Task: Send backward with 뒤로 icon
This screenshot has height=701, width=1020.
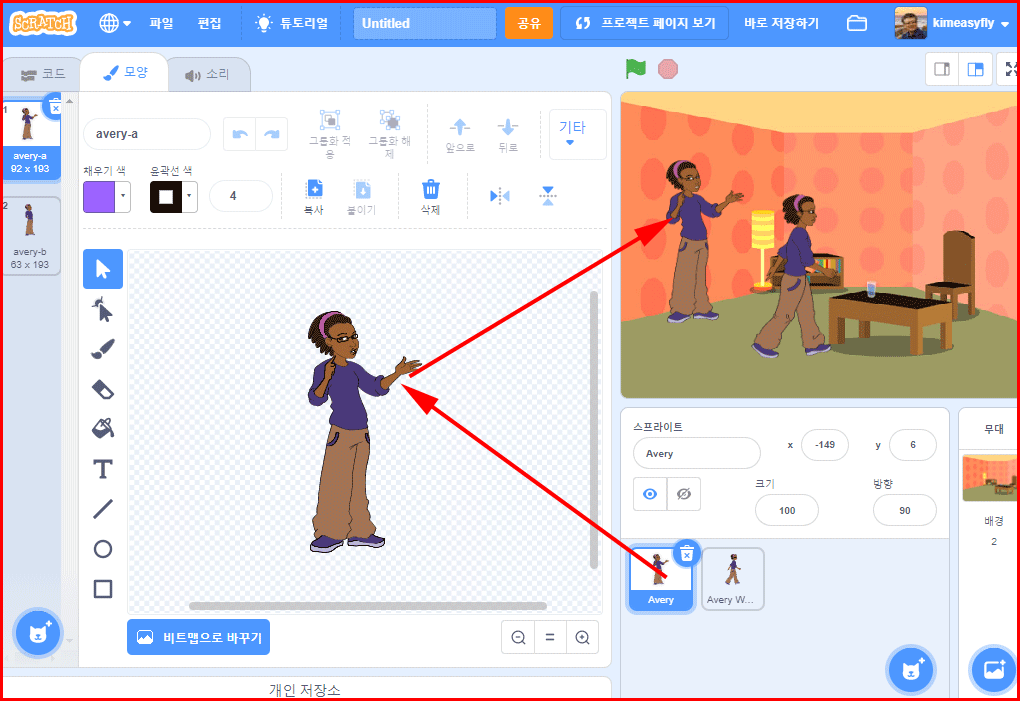Action: tap(507, 126)
